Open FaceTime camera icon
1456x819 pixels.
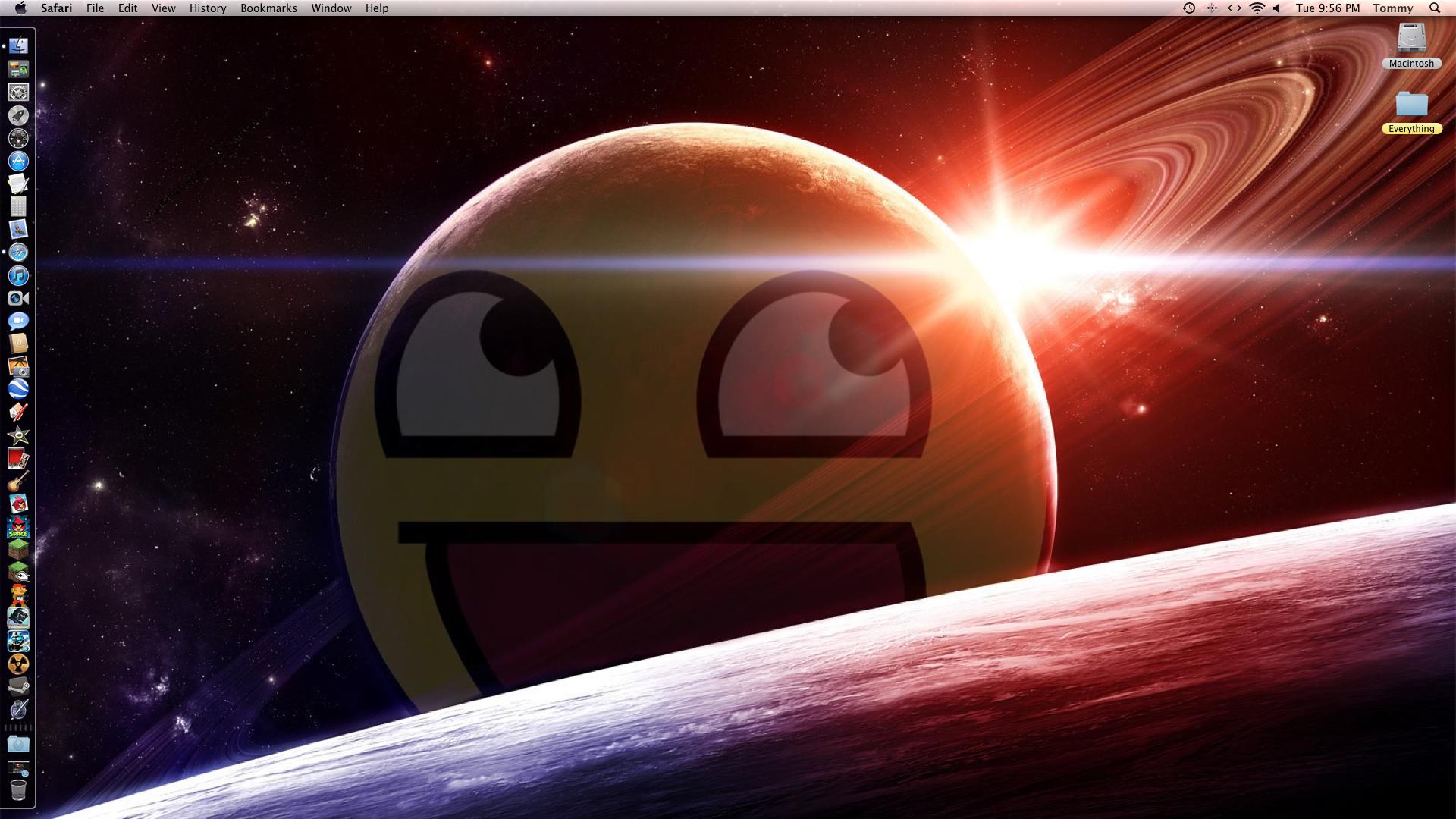(18, 298)
